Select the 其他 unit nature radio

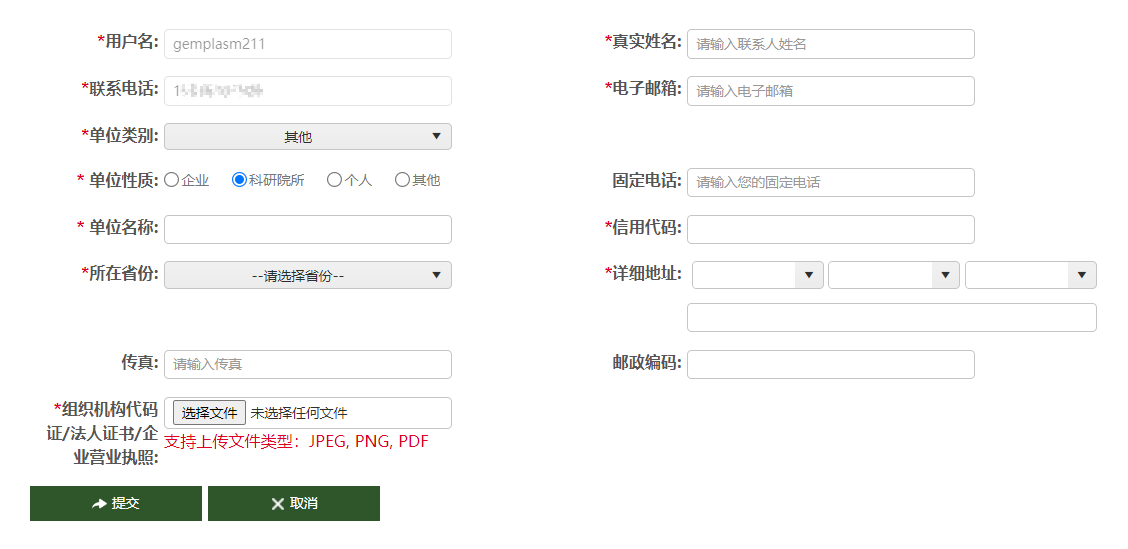click(402, 181)
